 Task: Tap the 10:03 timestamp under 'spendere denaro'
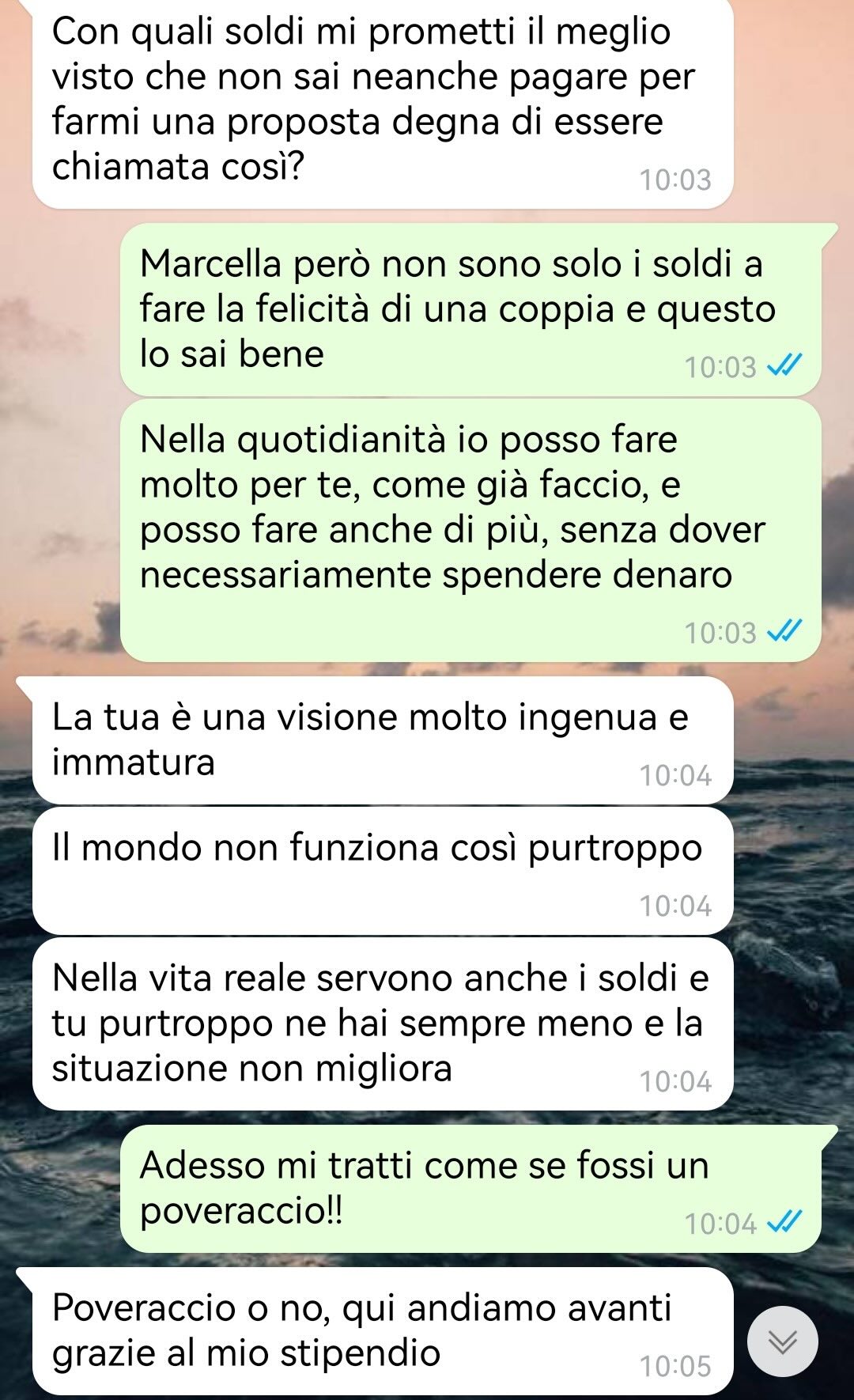(x=720, y=632)
